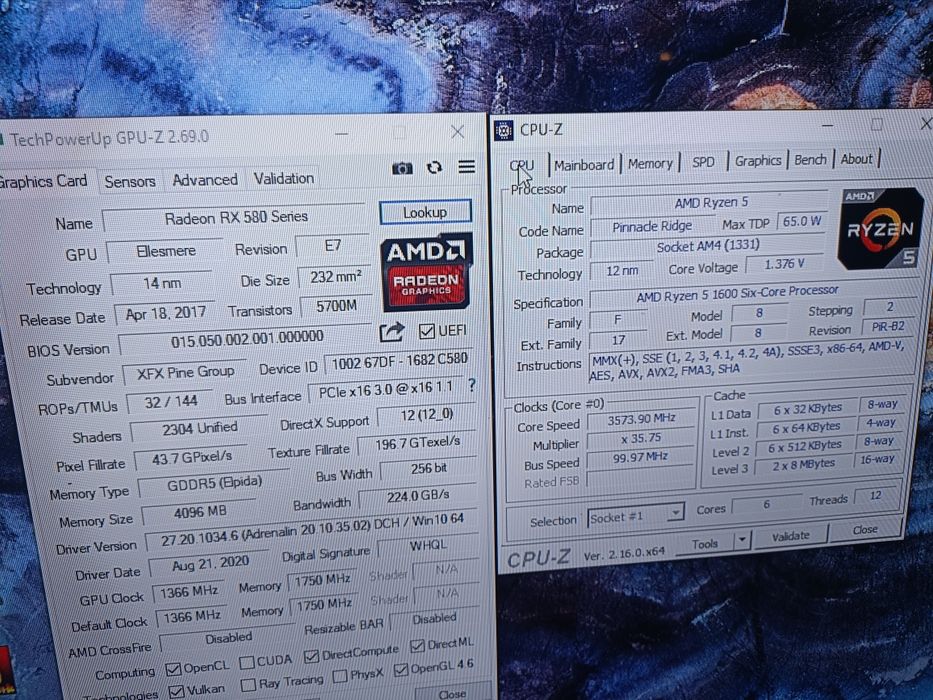Image resolution: width=933 pixels, height=700 pixels.
Task: Select the Graphics Card tab in GPU-Z
Action: point(43,181)
